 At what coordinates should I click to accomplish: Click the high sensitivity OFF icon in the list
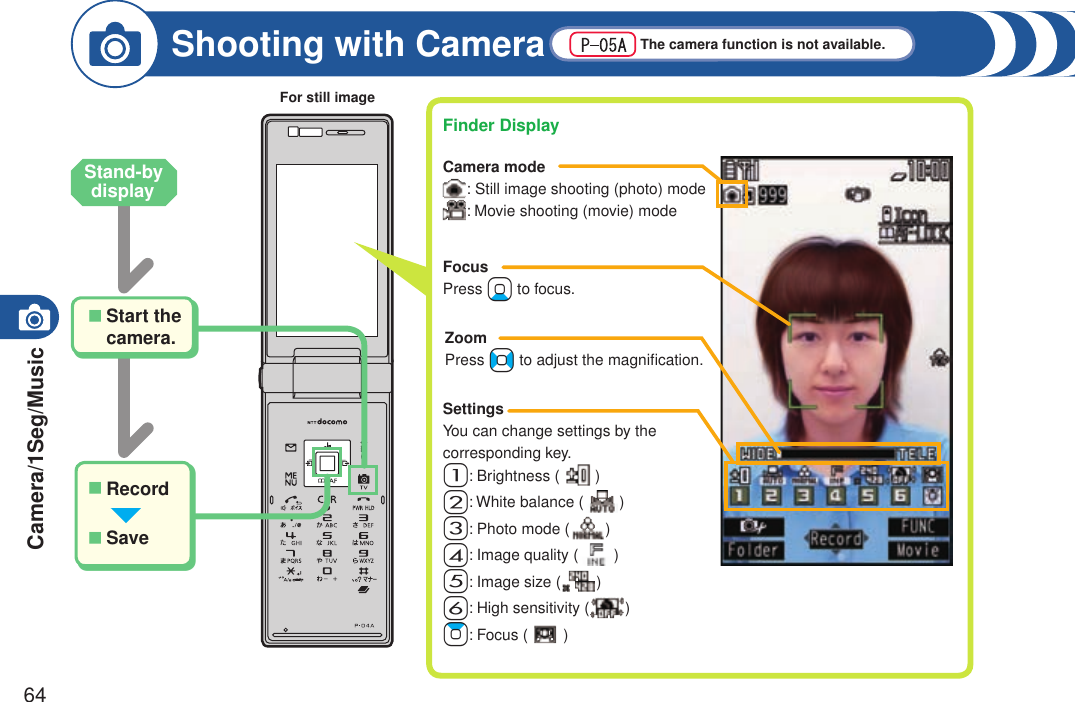pos(607,607)
